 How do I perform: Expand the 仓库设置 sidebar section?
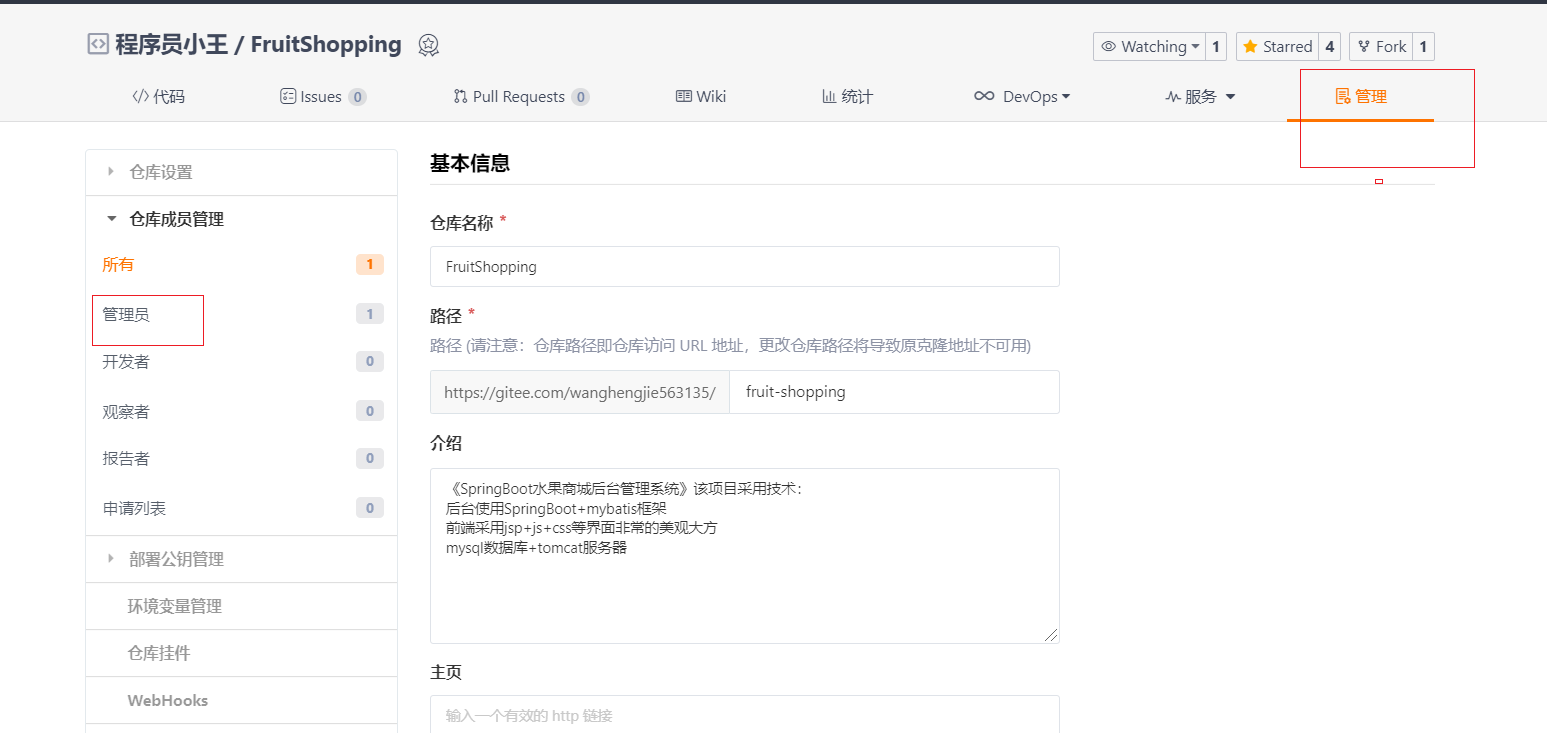[x=160, y=172]
